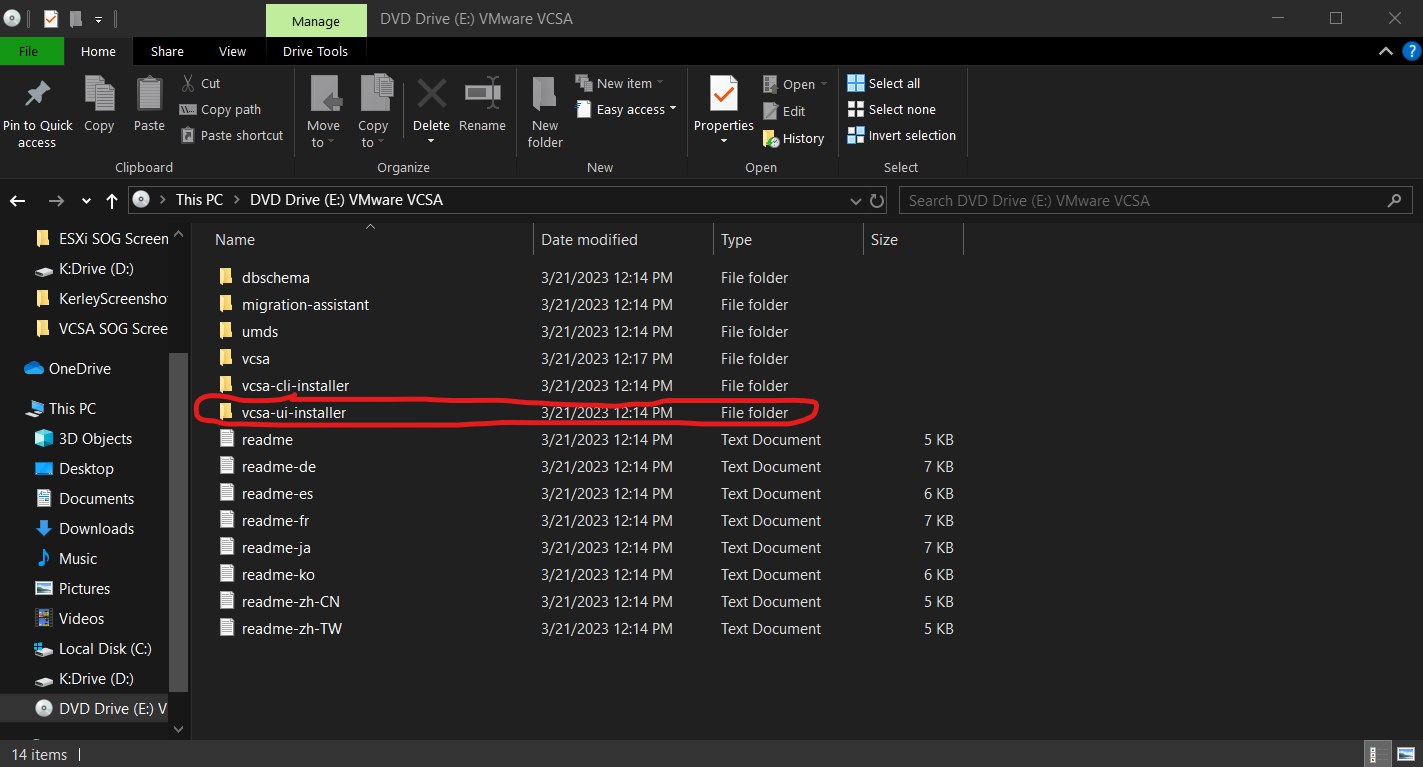Viewport: 1423px width, 767px height.
Task: Click the Rename icon
Action: pyautogui.click(x=483, y=94)
